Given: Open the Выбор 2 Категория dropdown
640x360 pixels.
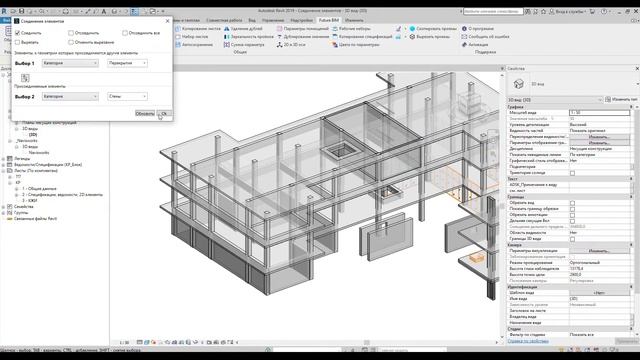Looking at the screenshot, I should (x=70, y=97).
